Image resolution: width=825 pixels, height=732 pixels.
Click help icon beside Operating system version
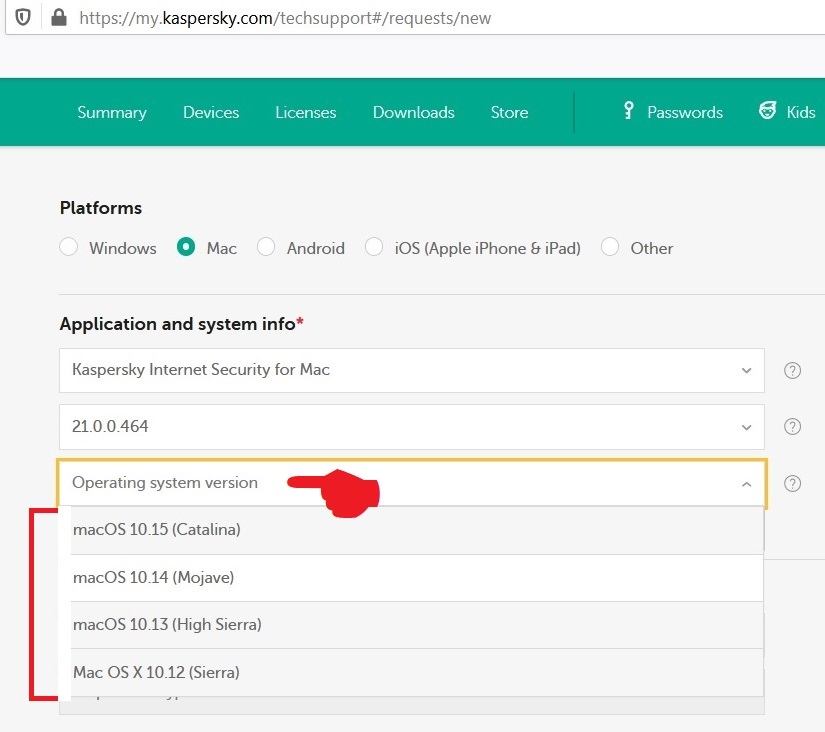(792, 484)
